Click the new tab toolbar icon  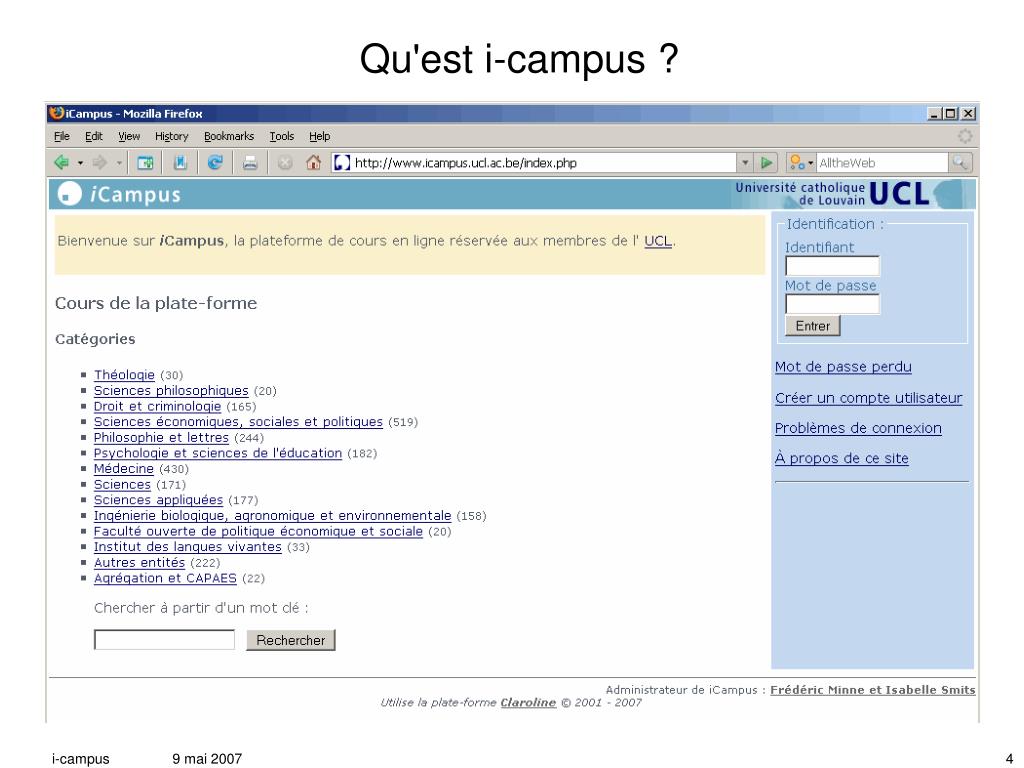click(x=145, y=163)
